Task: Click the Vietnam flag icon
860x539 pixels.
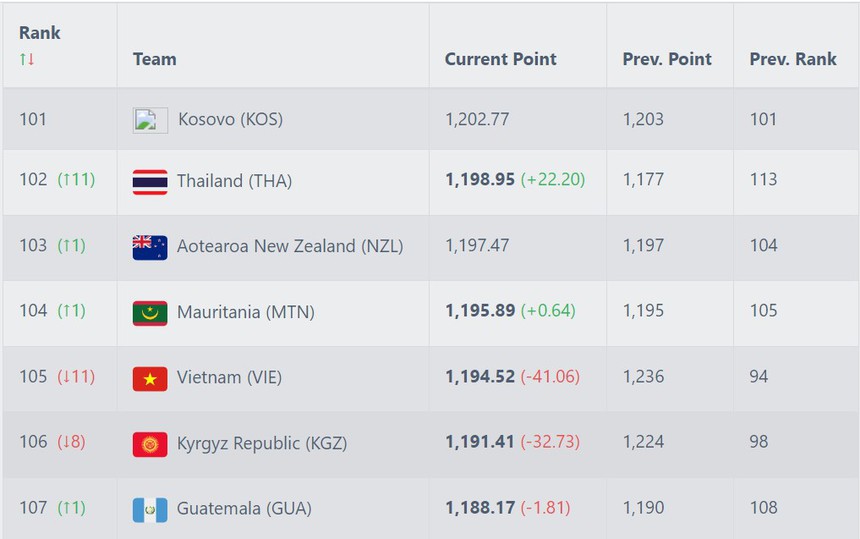Action: [x=150, y=378]
